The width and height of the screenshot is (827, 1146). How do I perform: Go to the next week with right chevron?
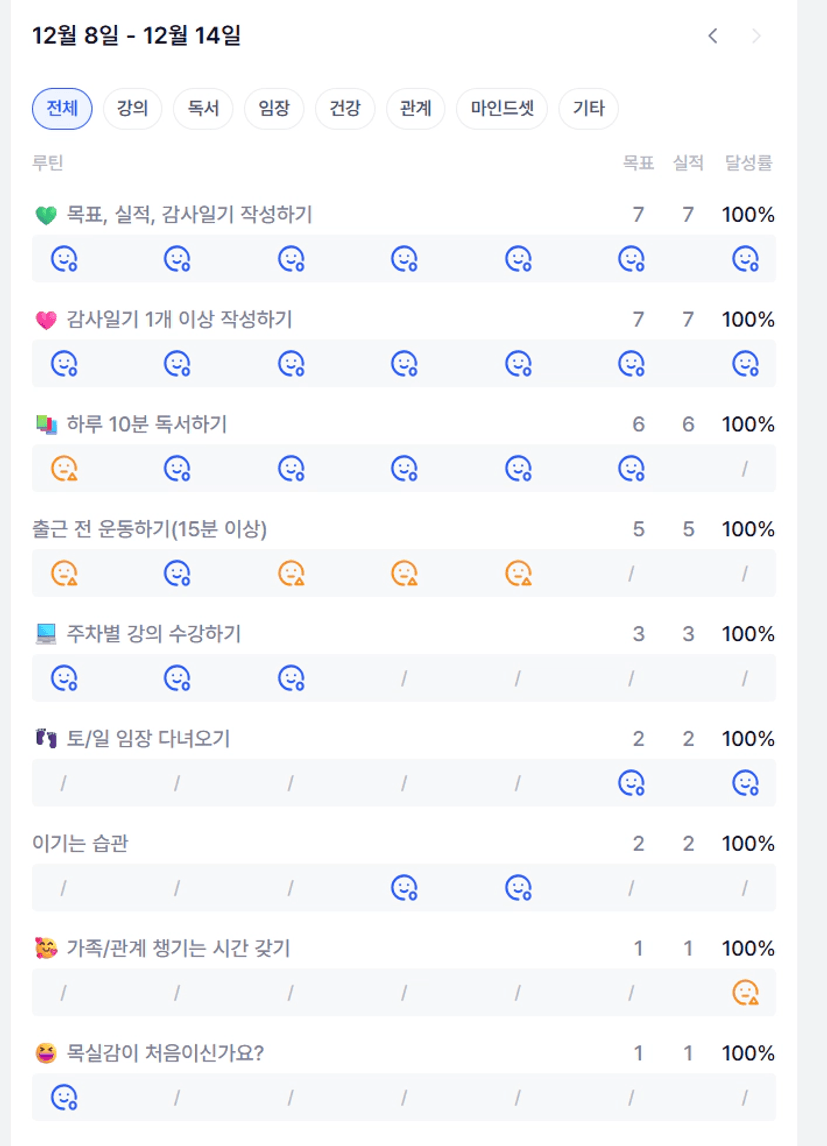[x=757, y=36]
